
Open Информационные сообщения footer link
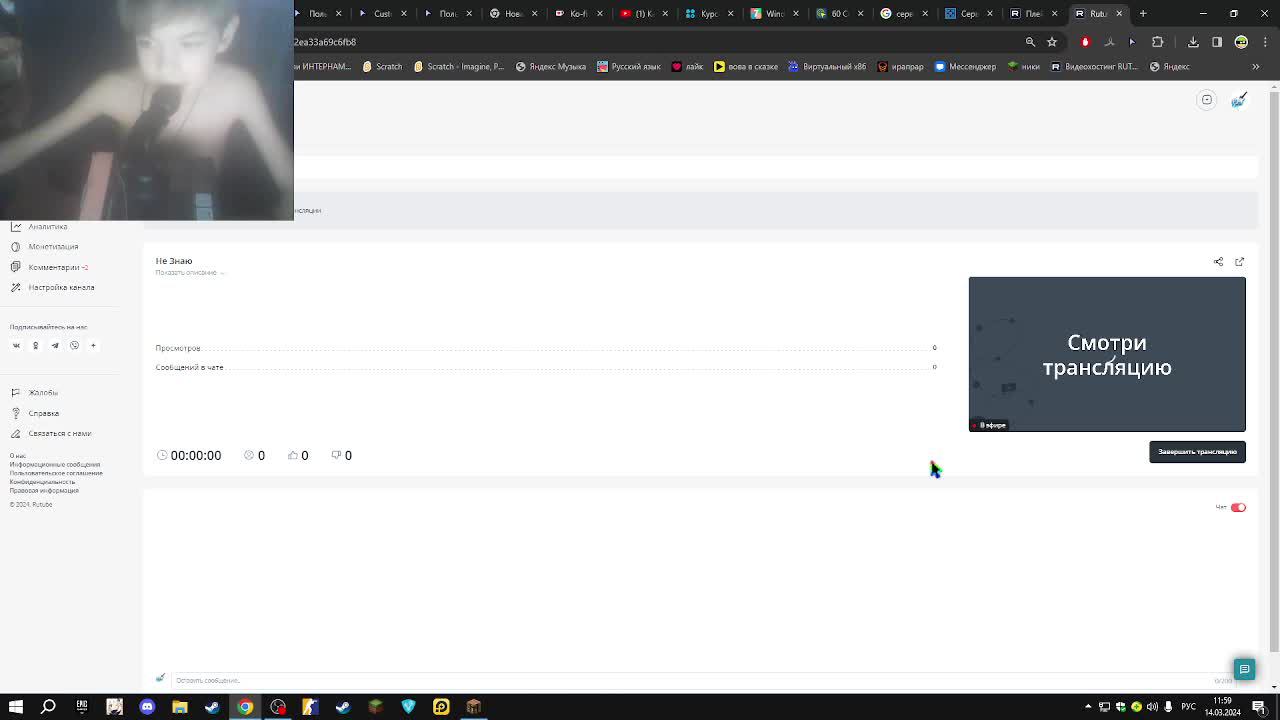point(55,464)
